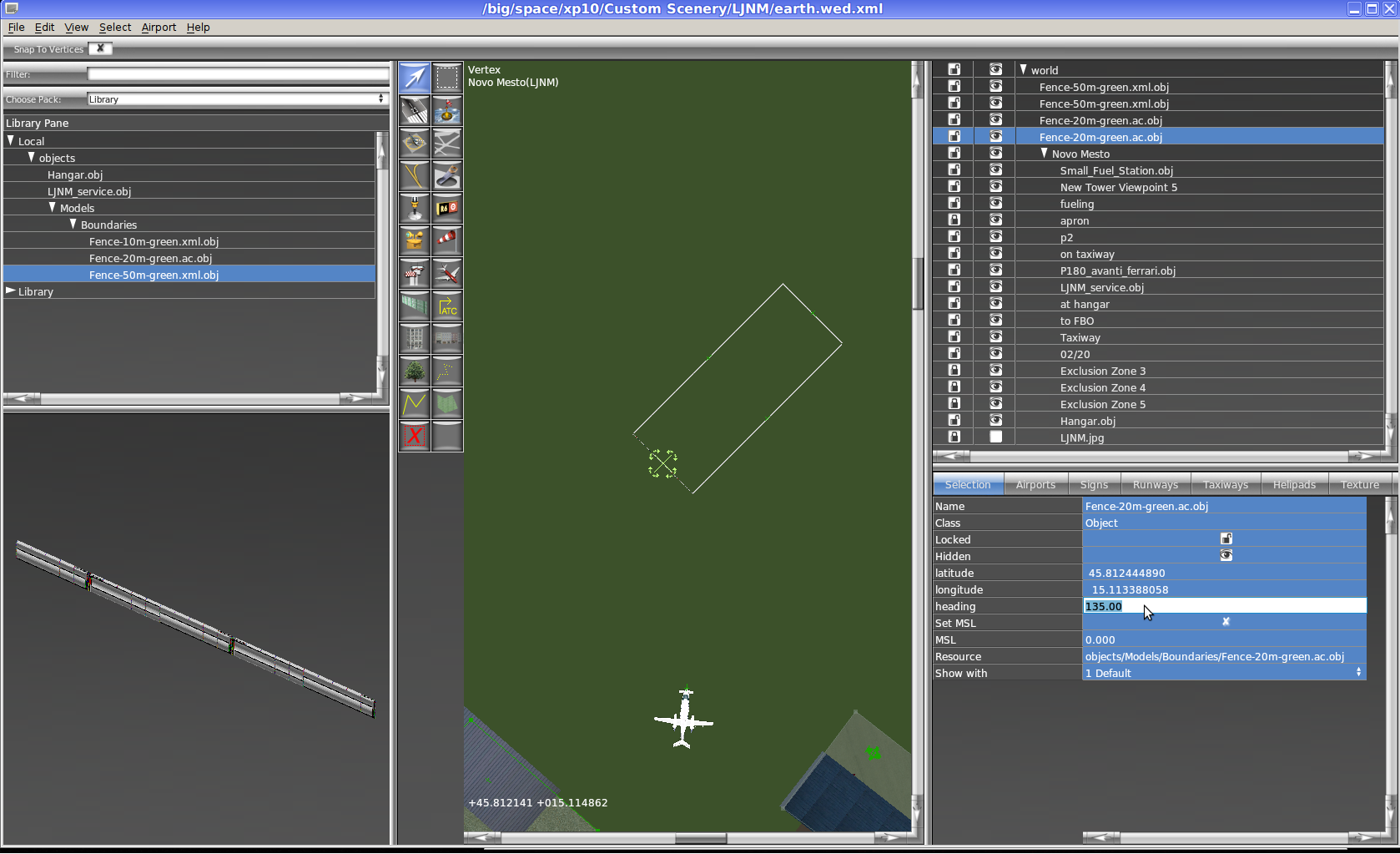The width and height of the screenshot is (1400, 854).
Task: Hide the apron item using its eye icon
Action: click(995, 220)
